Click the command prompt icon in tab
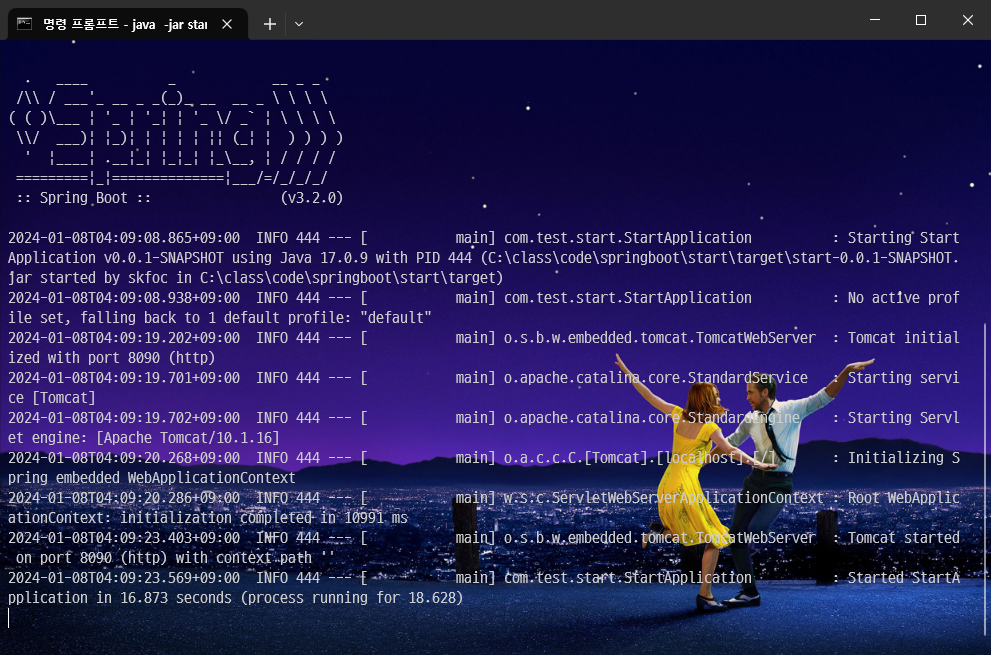This screenshot has width=991, height=655. tap(25, 24)
